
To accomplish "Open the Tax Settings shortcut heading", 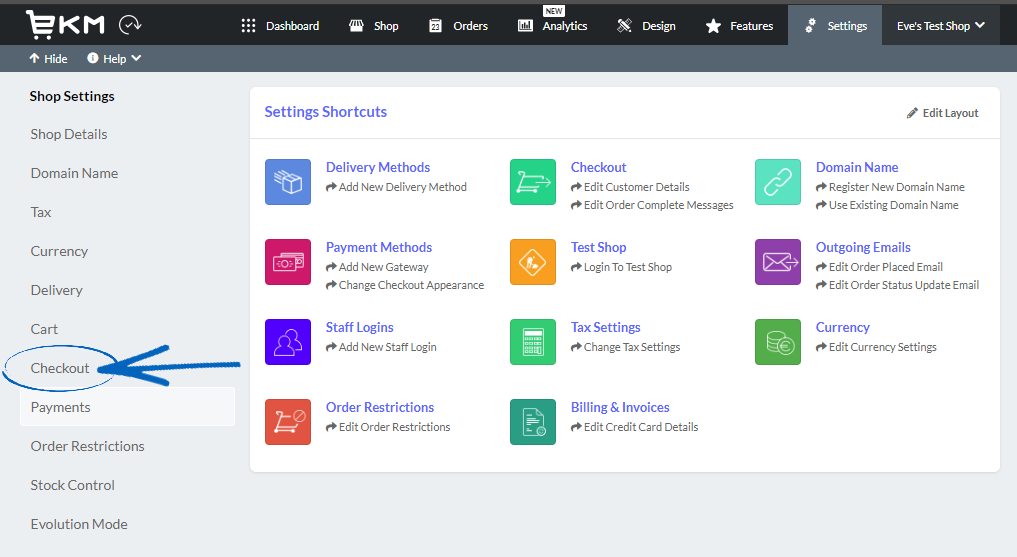I will (x=606, y=327).
